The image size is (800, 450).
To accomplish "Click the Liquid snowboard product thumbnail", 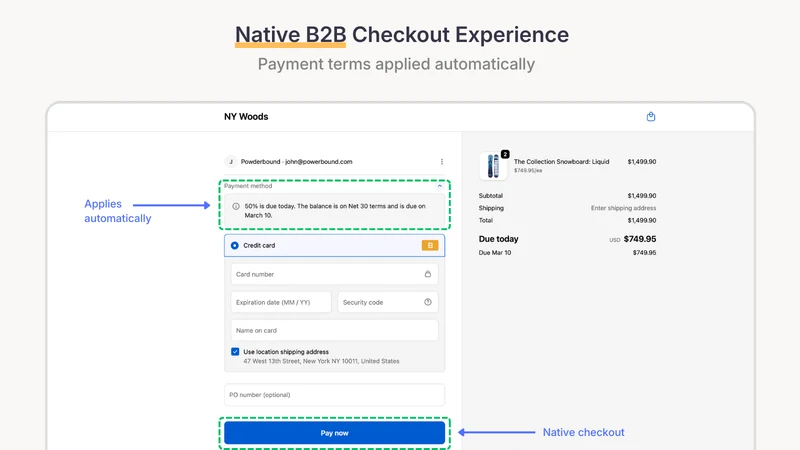I will pyautogui.click(x=493, y=166).
